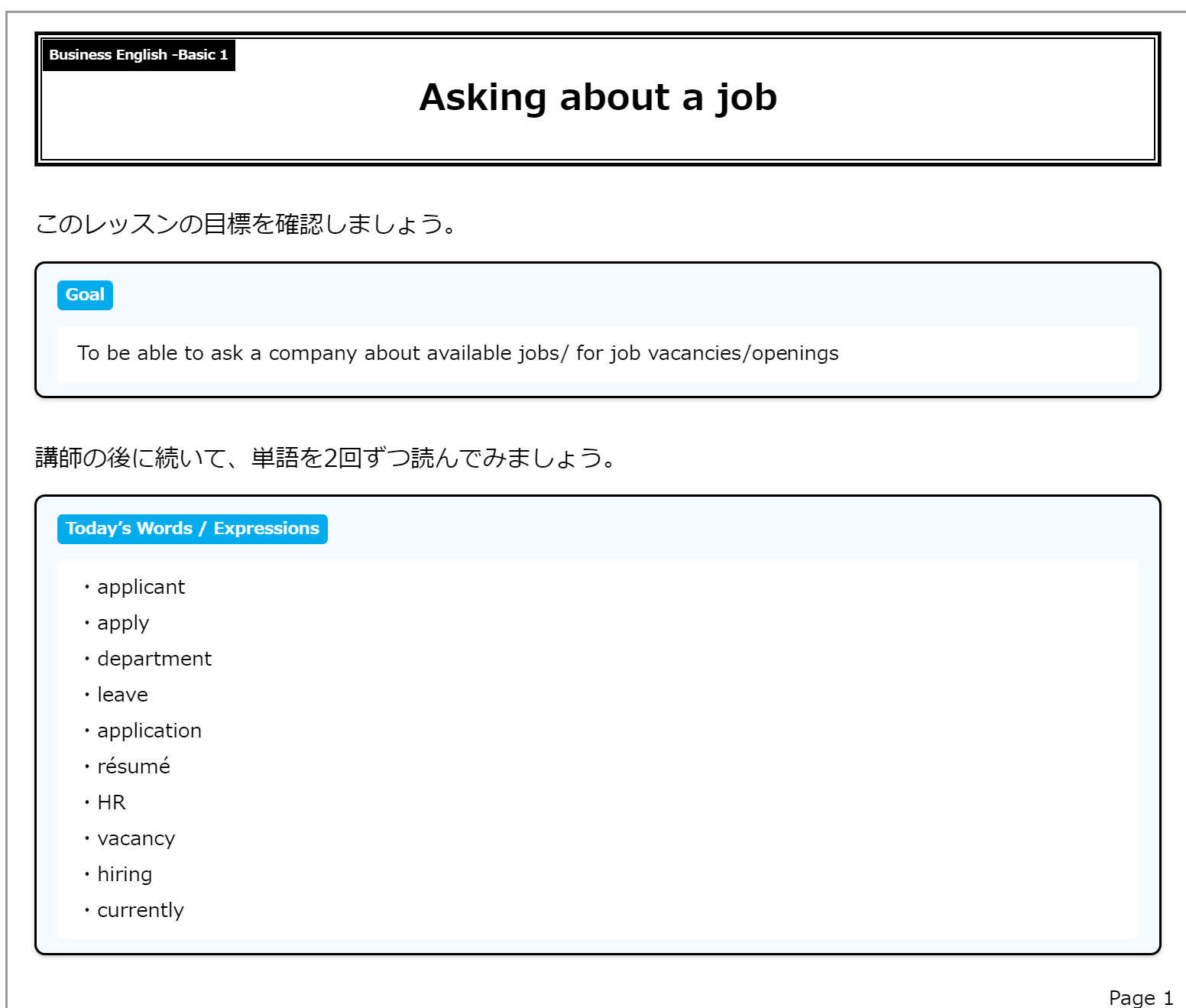The image size is (1186, 1008).
Task: Select the word "apply" in the list
Action: (123, 623)
